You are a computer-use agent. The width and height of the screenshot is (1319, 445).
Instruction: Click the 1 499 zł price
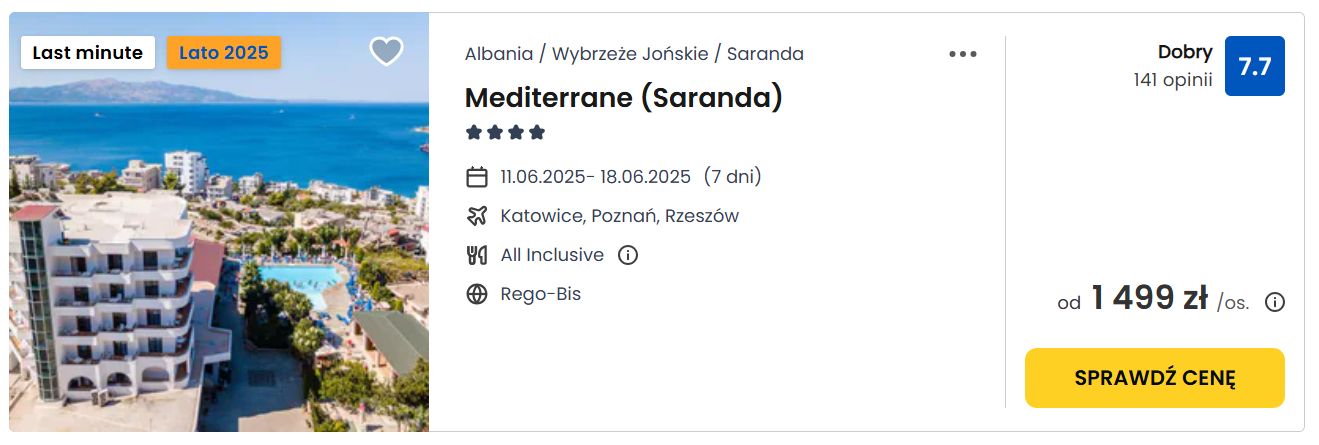(x=1149, y=298)
